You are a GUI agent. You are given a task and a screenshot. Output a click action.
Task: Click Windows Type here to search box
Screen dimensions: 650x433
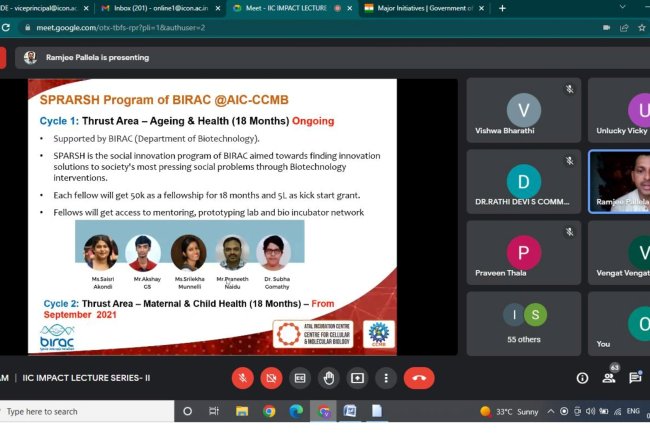click(x=86, y=411)
